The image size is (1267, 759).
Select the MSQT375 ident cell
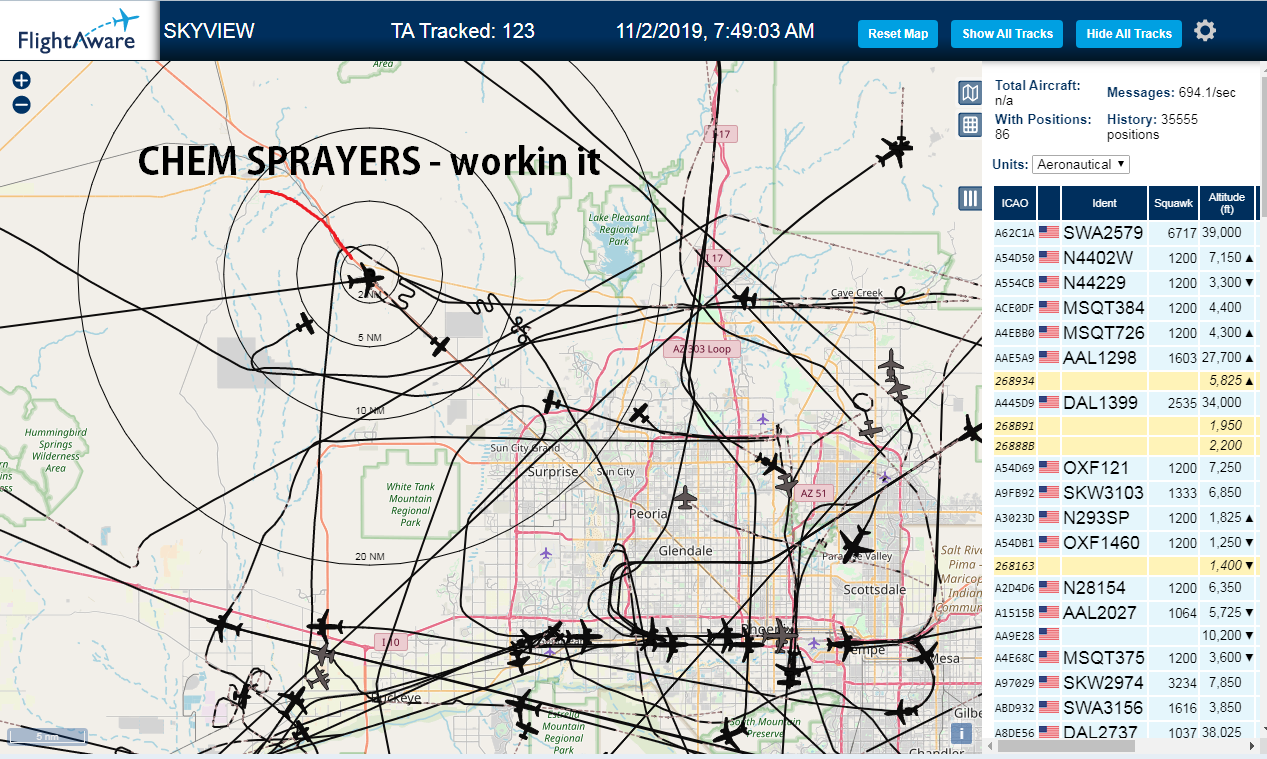click(1104, 657)
